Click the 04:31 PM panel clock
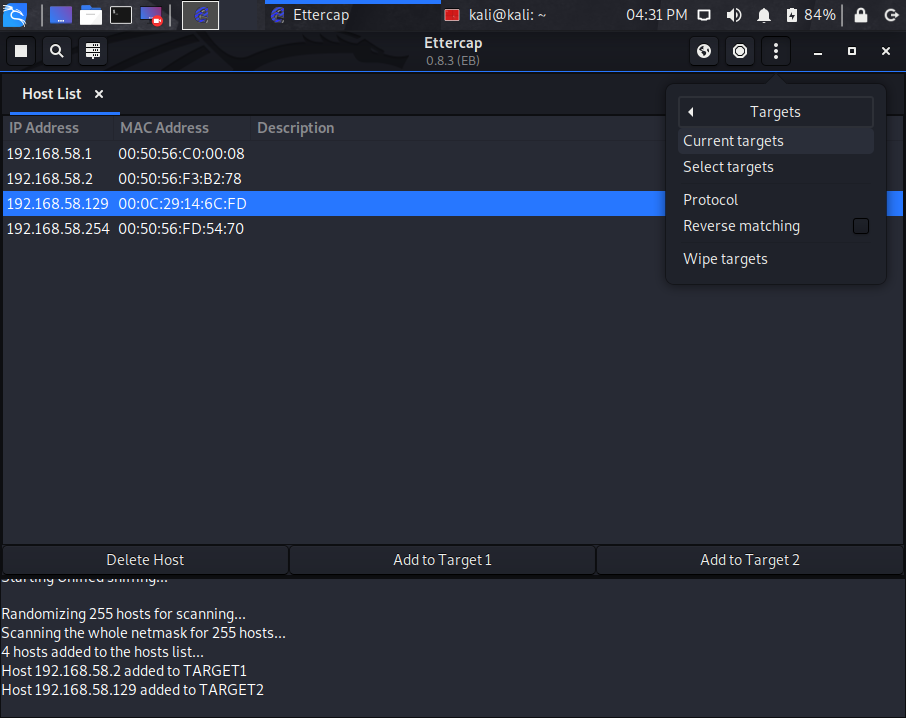Screen dimensions: 906x718 (x=657, y=15)
